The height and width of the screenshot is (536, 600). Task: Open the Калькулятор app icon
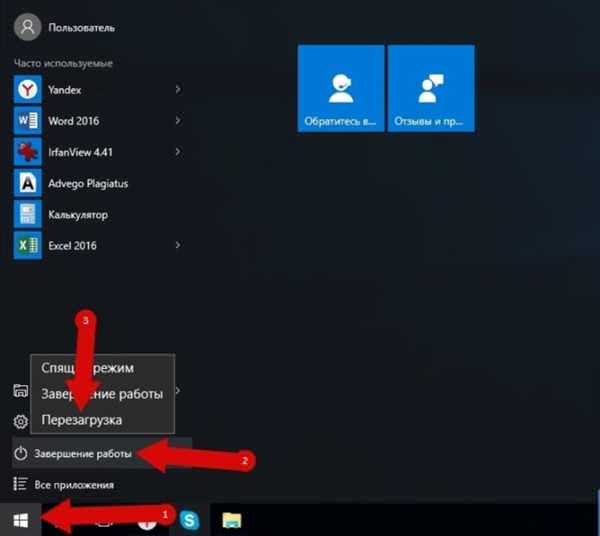pos(28,215)
